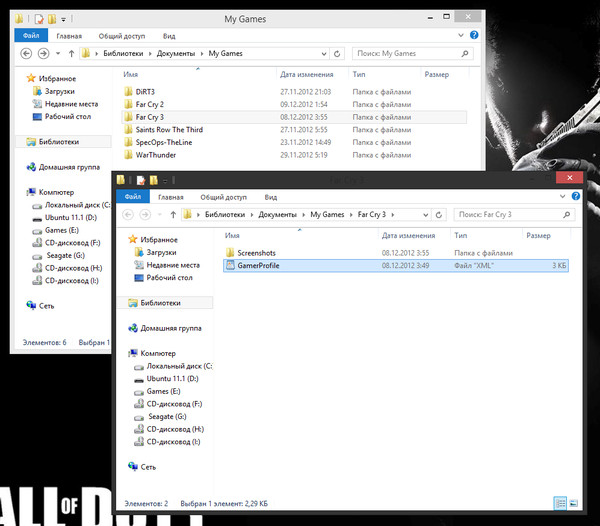This screenshot has width=600, height=526.
Task: Click Документы breadcrumb in My Games address bar
Action: 176,54
